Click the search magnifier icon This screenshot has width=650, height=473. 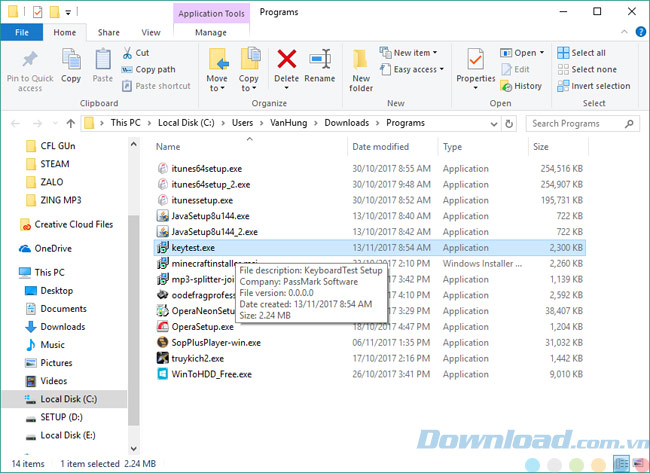(629, 124)
